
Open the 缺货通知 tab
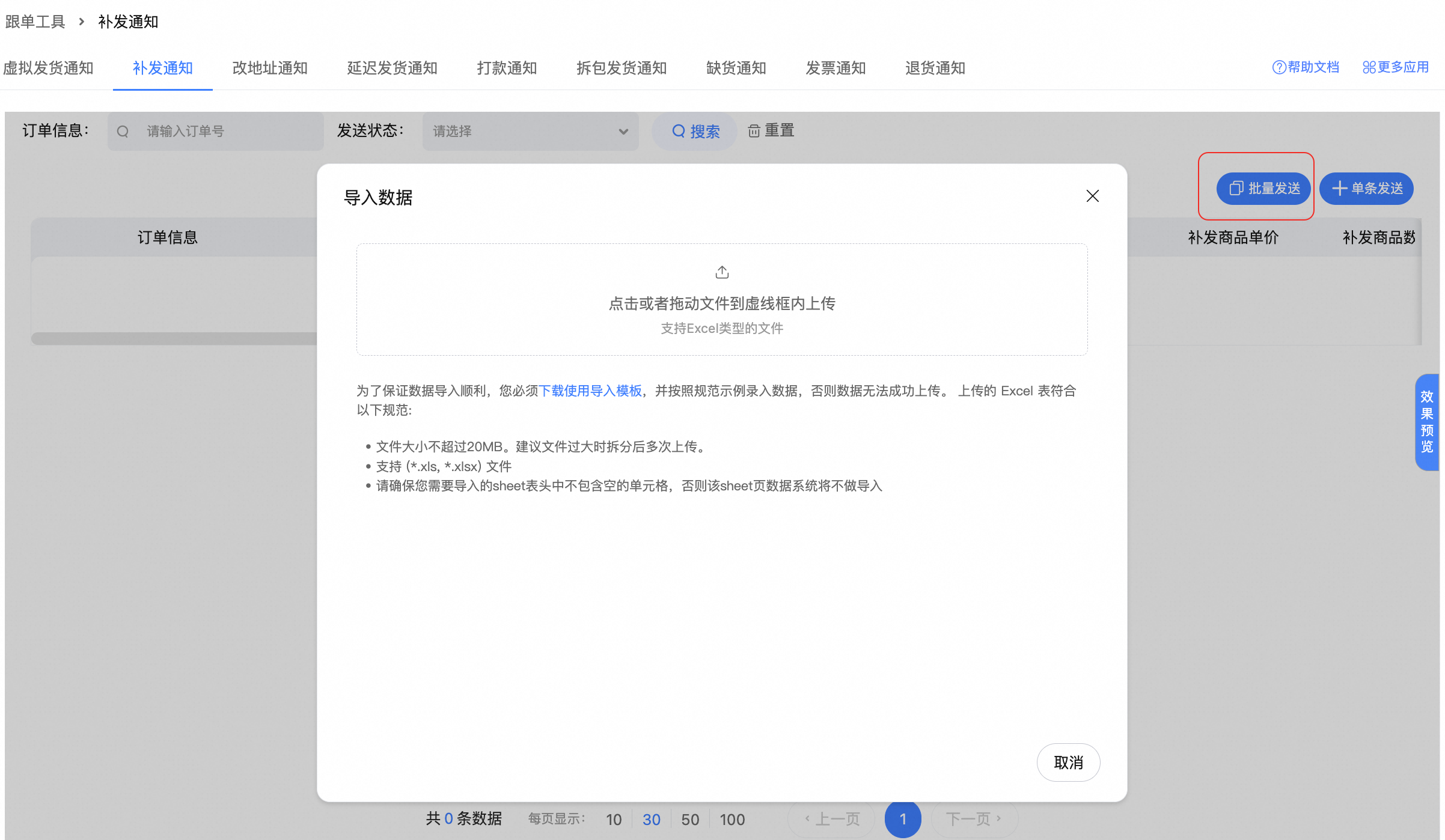pyautogui.click(x=736, y=68)
